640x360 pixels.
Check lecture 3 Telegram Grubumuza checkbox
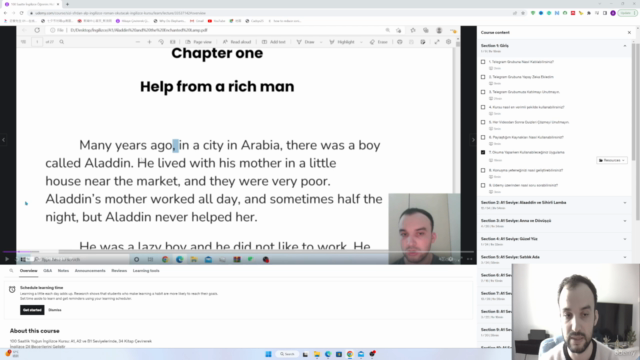(483, 92)
